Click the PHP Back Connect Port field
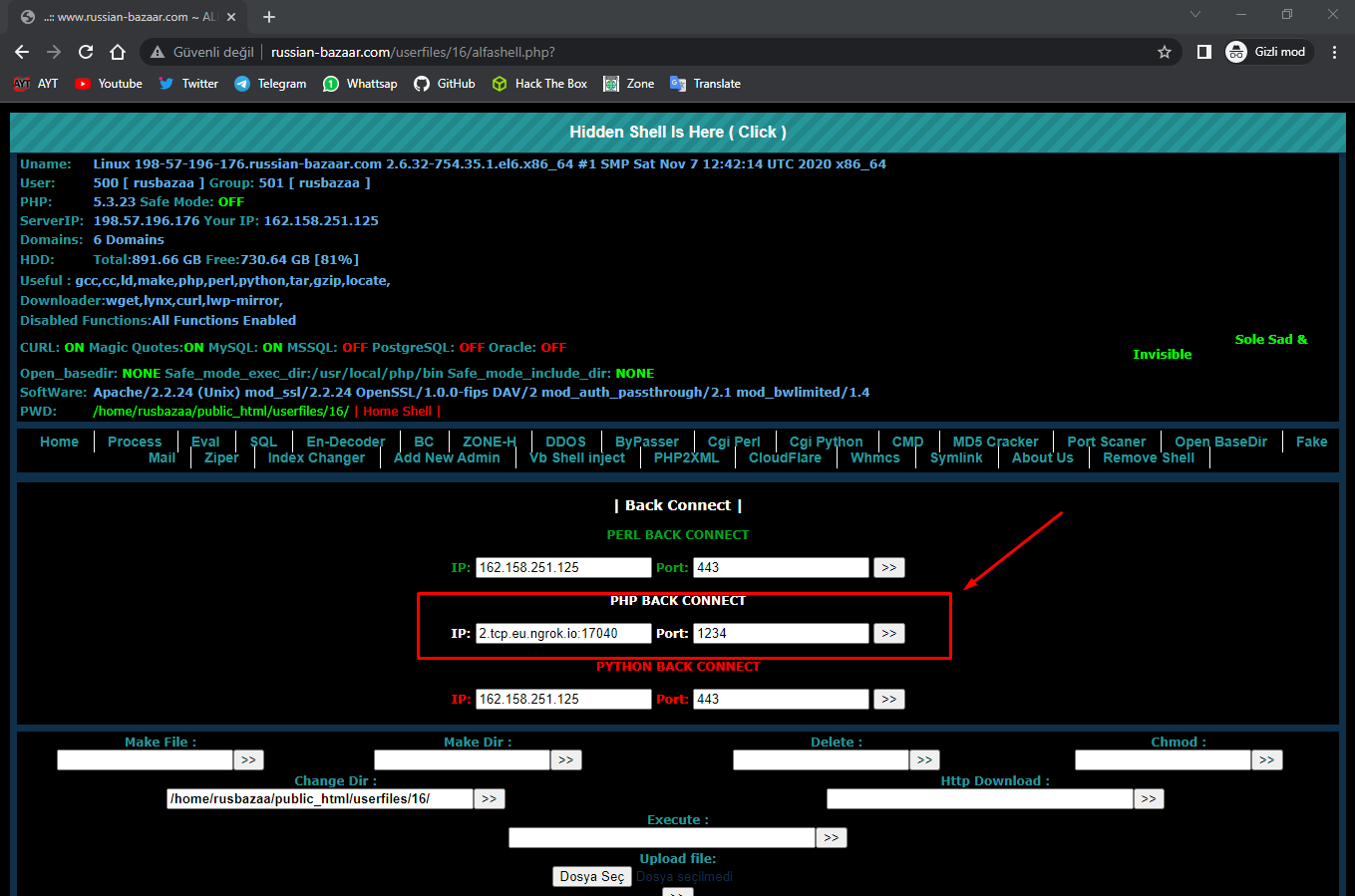The height and width of the screenshot is (896, 1355). coord(781,633)
